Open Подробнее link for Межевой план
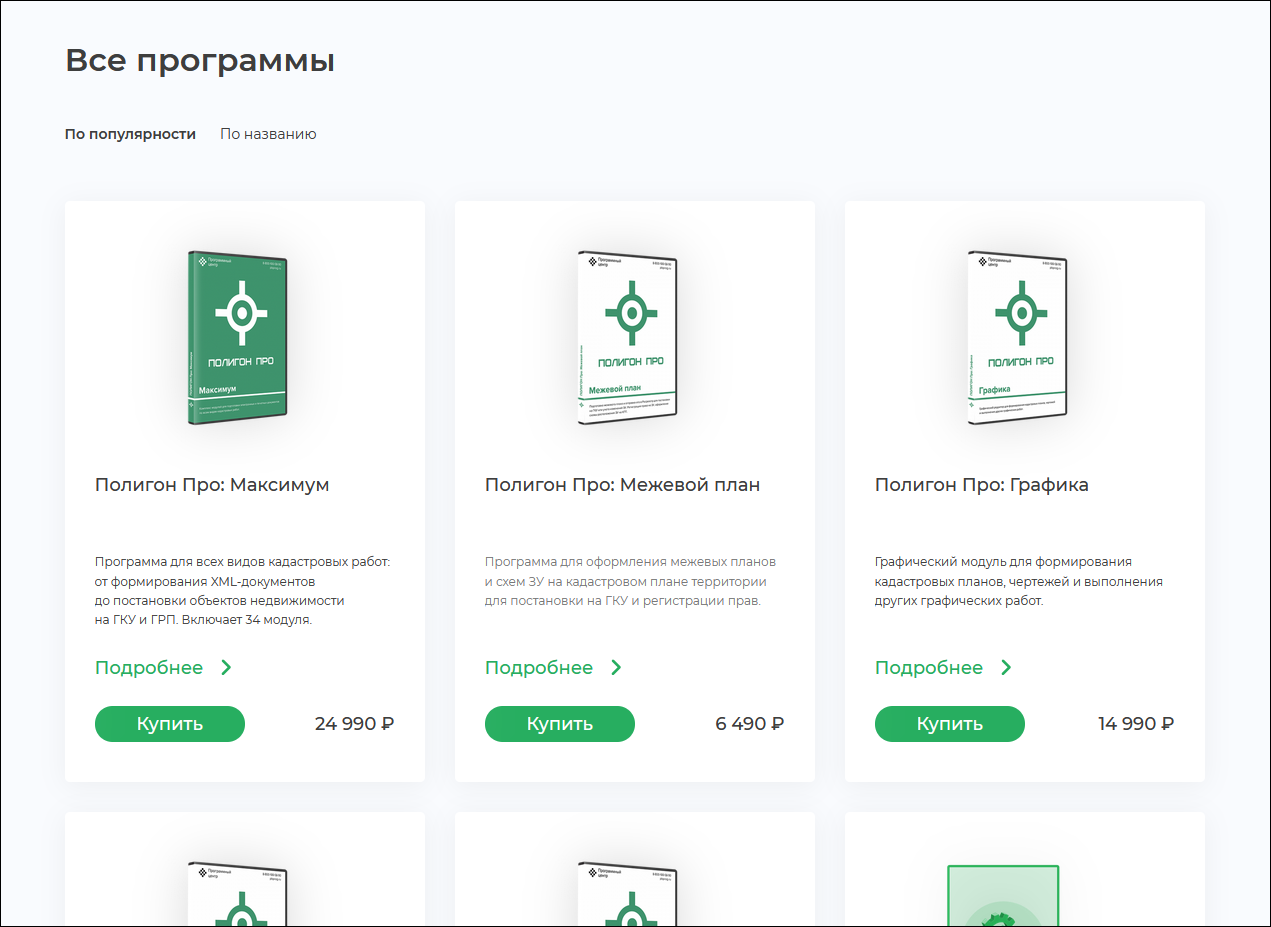The height and width of the screenshot is (927, 1271). [539, 668]
